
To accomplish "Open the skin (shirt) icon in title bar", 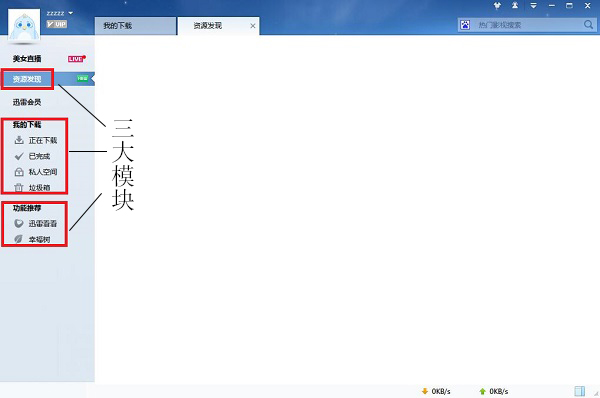I will click(x=497, y=5).
